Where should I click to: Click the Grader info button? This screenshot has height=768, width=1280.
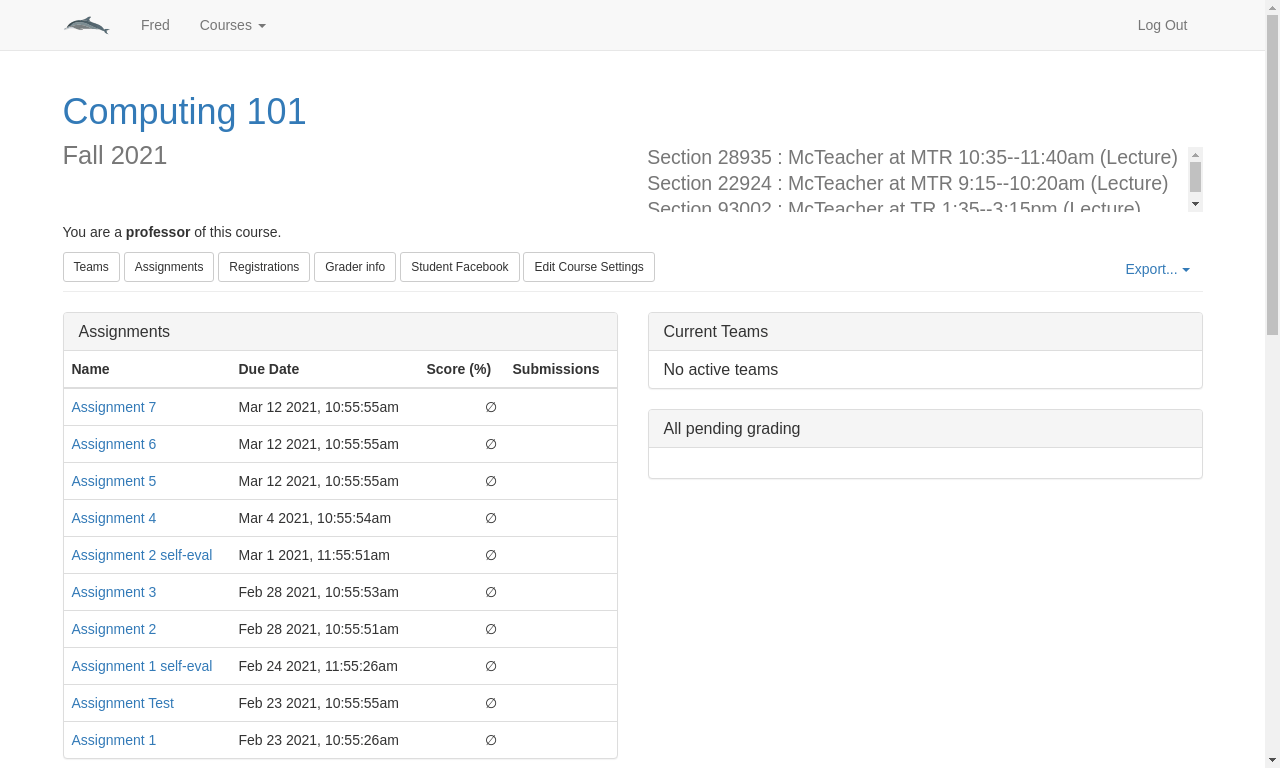coord(355,267)
